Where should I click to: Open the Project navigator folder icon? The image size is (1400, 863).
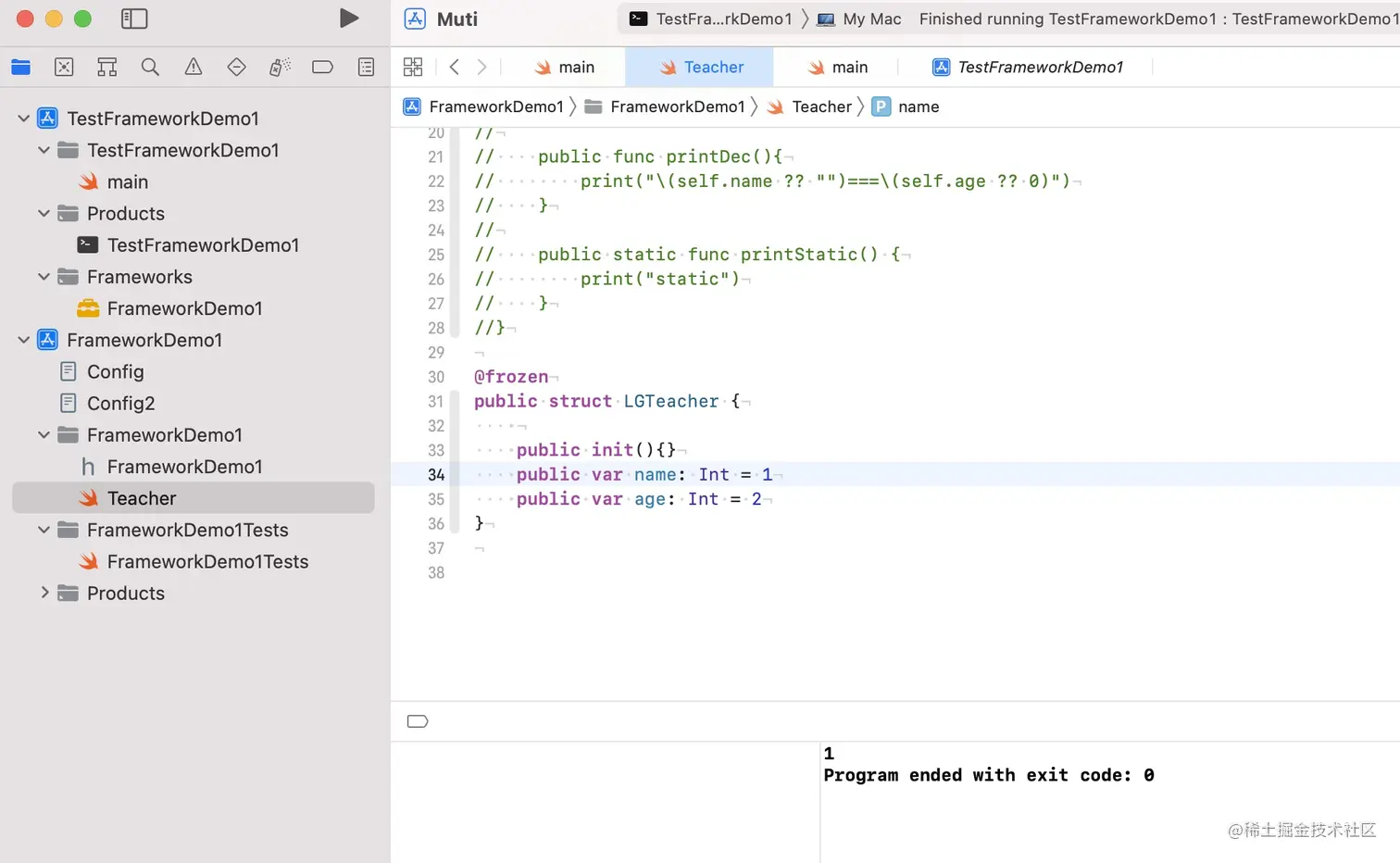[20, 67]
